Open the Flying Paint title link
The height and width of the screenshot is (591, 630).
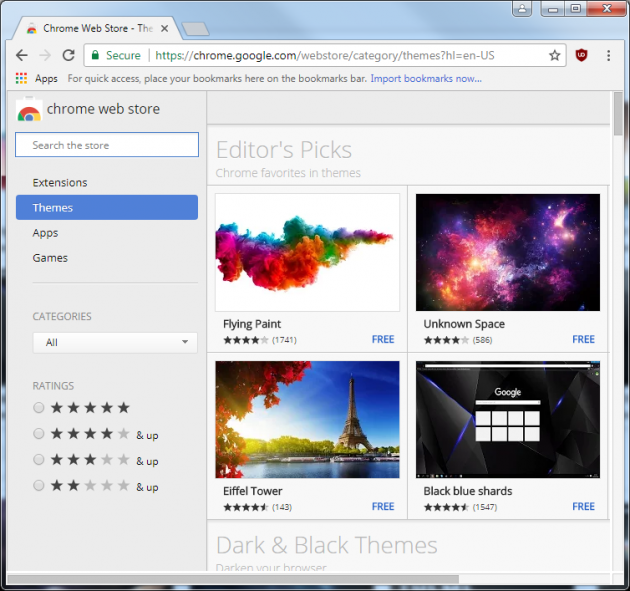(x=252, y=324)
